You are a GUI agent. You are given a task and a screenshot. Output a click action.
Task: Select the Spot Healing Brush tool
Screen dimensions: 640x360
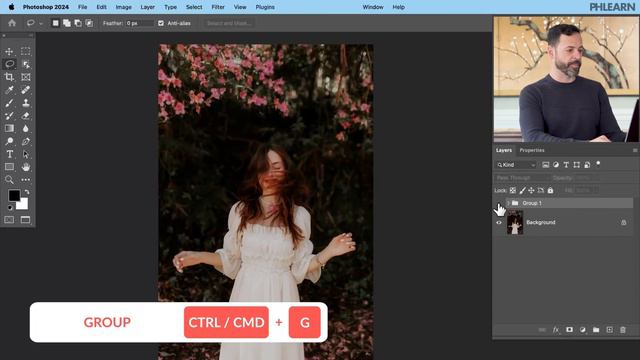[x=25, y=90]
